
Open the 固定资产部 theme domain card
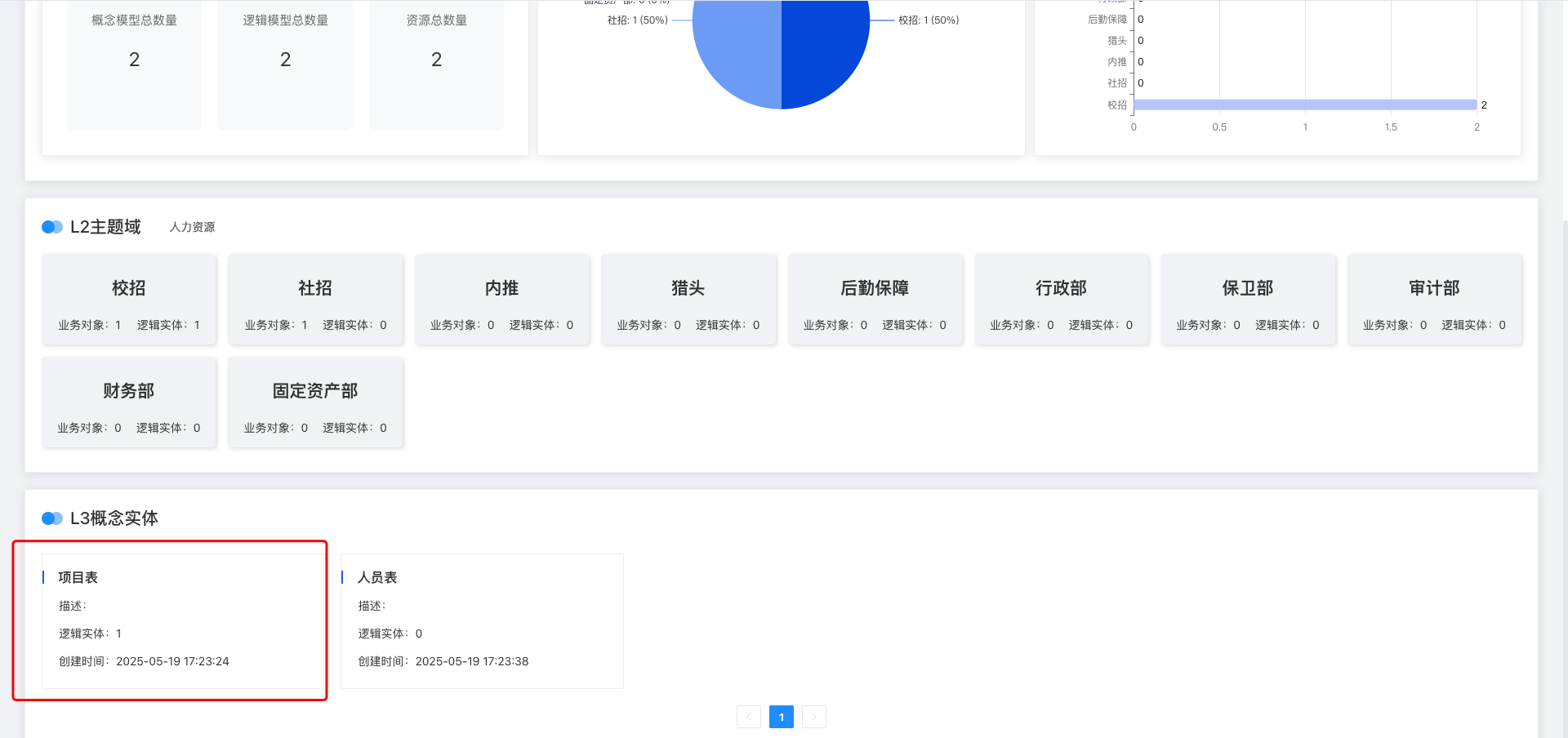coord(315,402)
